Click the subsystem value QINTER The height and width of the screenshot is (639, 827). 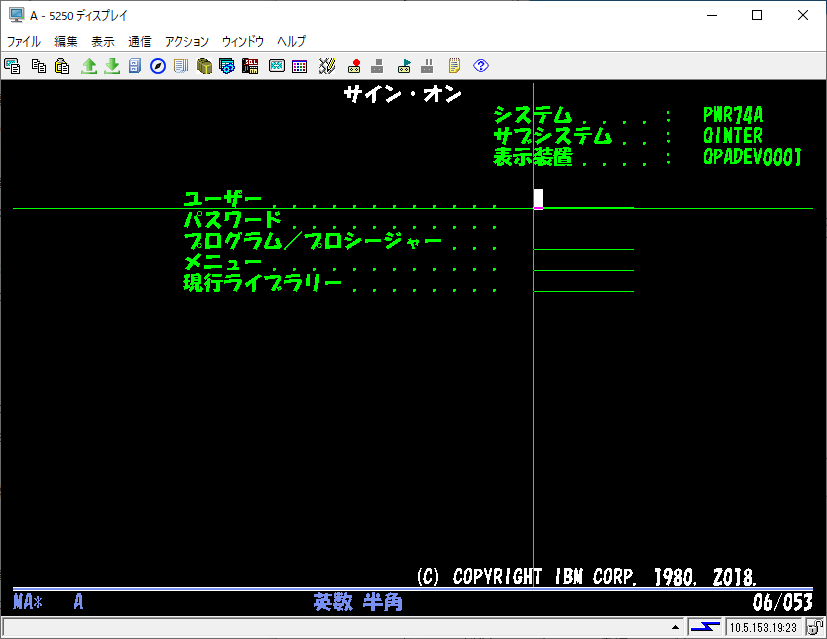pyautogui.click(x=733, y=136)
